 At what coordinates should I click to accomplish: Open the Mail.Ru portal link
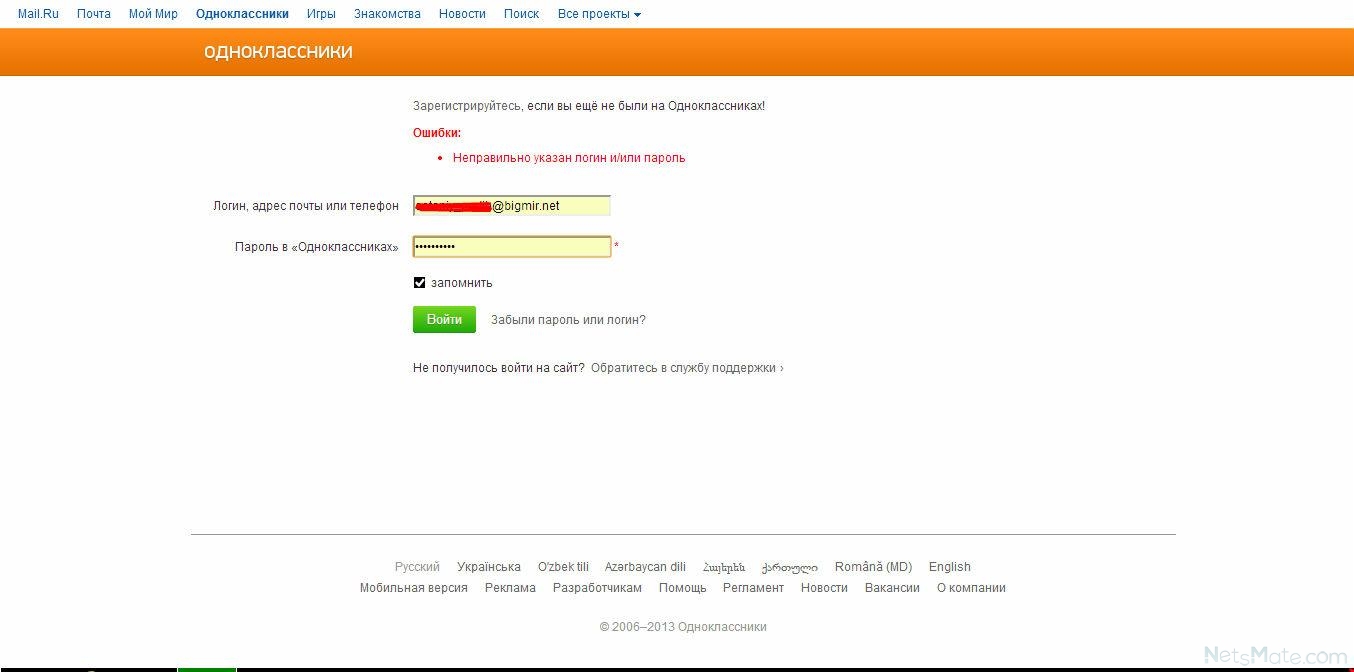38,14
